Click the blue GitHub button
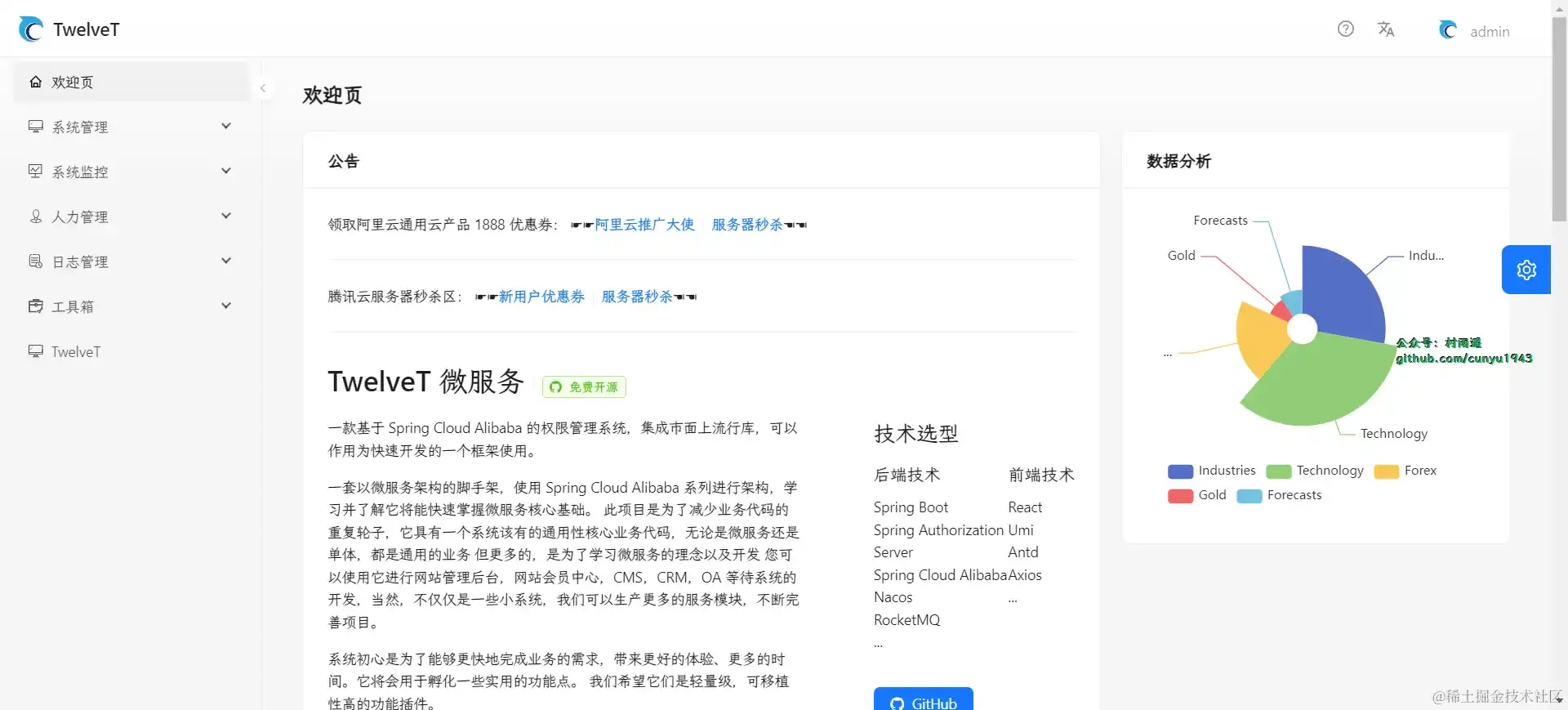 924,699
